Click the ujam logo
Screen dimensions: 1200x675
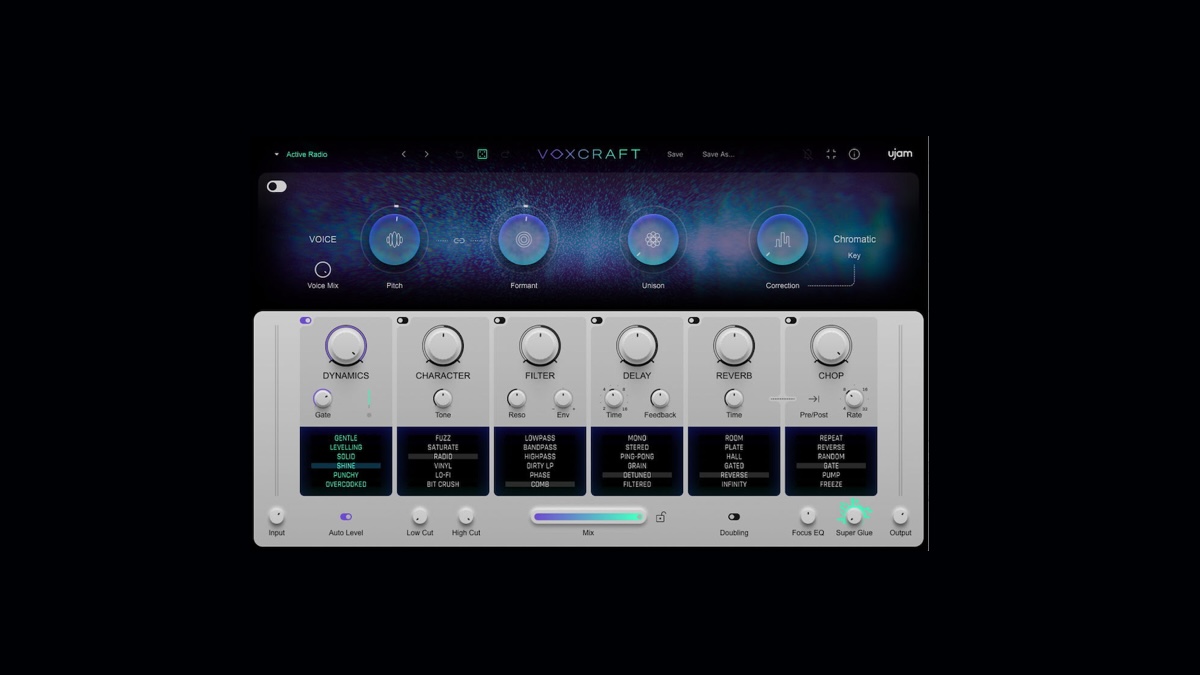pos(900,153)
